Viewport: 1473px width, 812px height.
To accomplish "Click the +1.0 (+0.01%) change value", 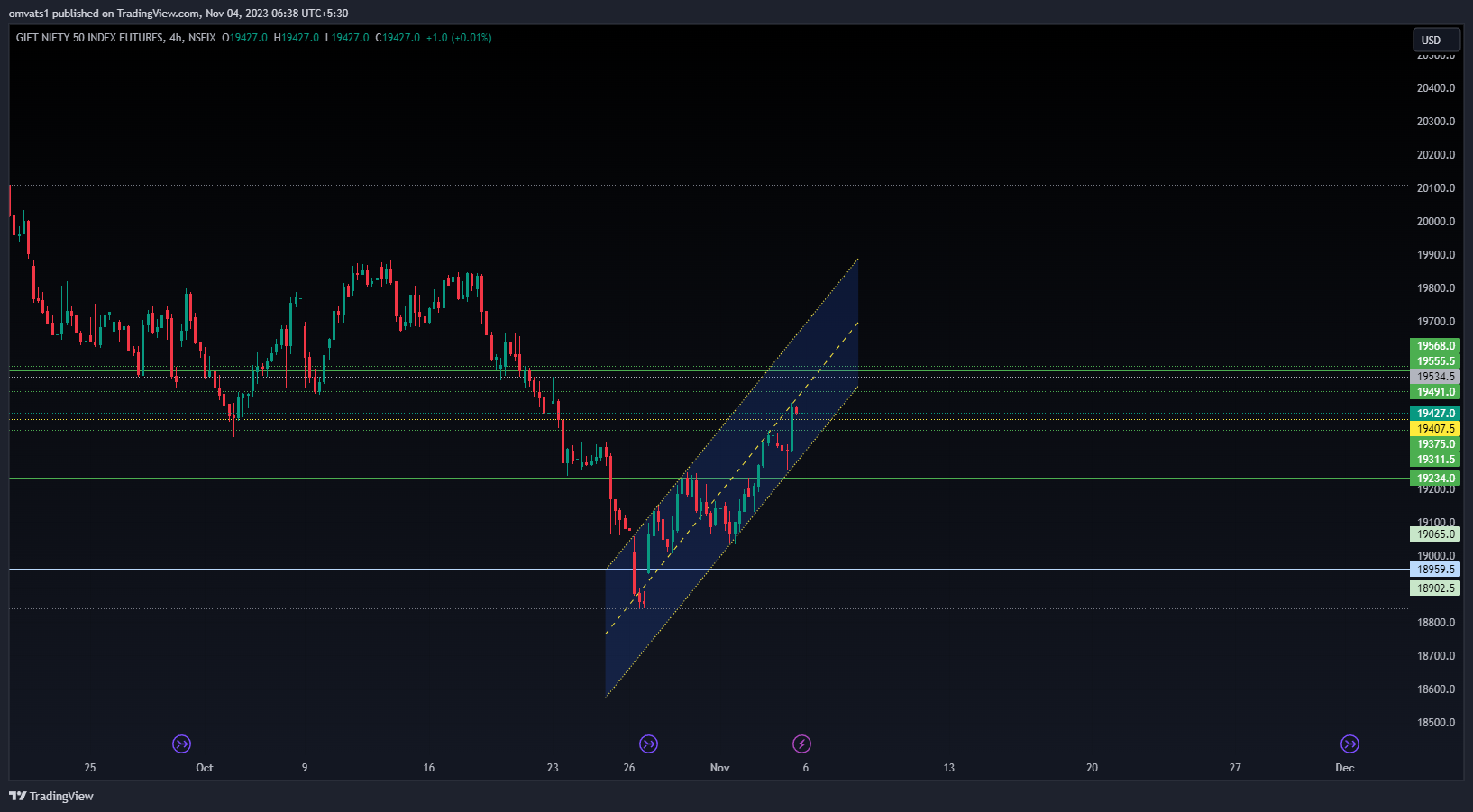I will [459, 38].
